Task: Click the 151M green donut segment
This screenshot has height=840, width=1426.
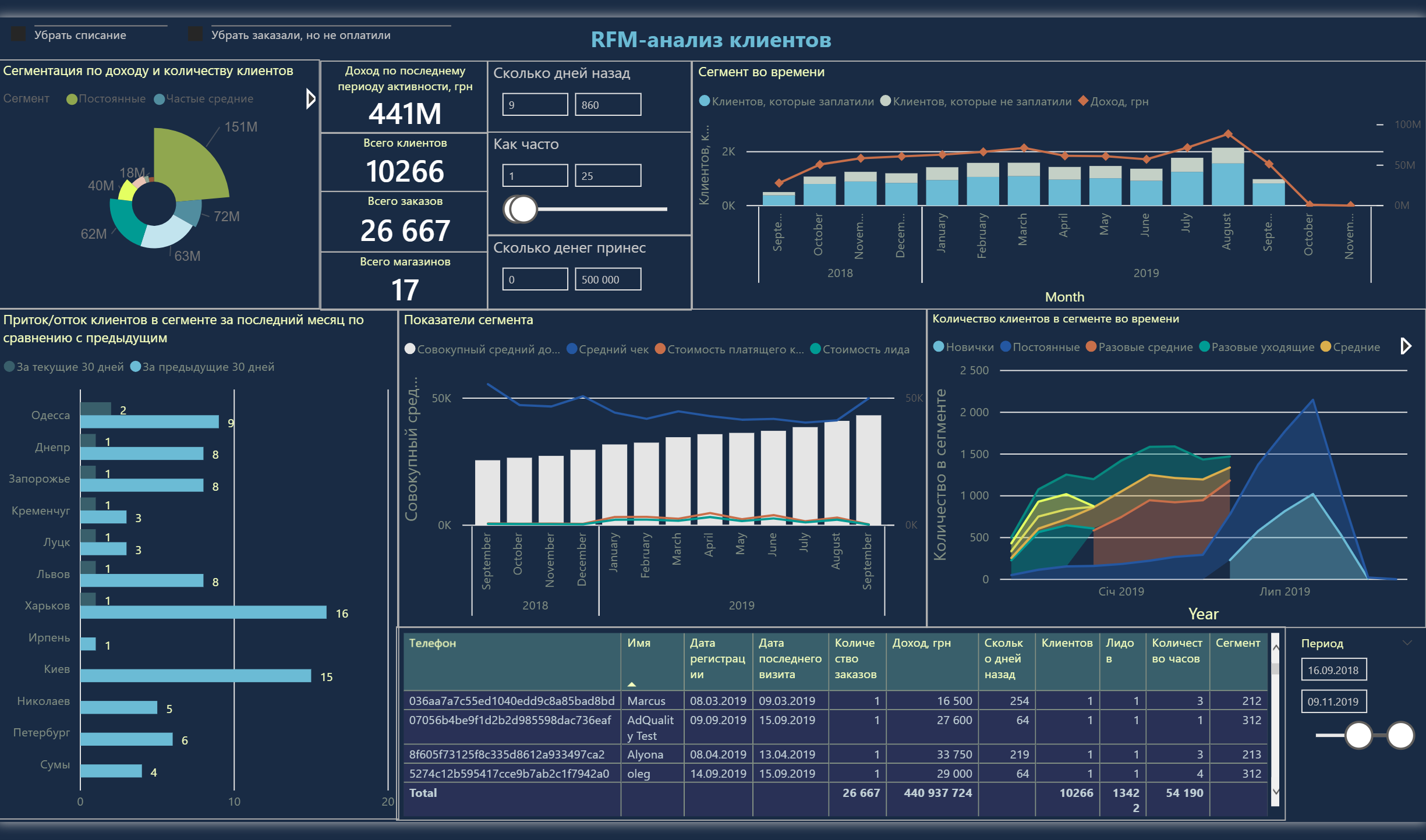Action: tap(189, 163)
